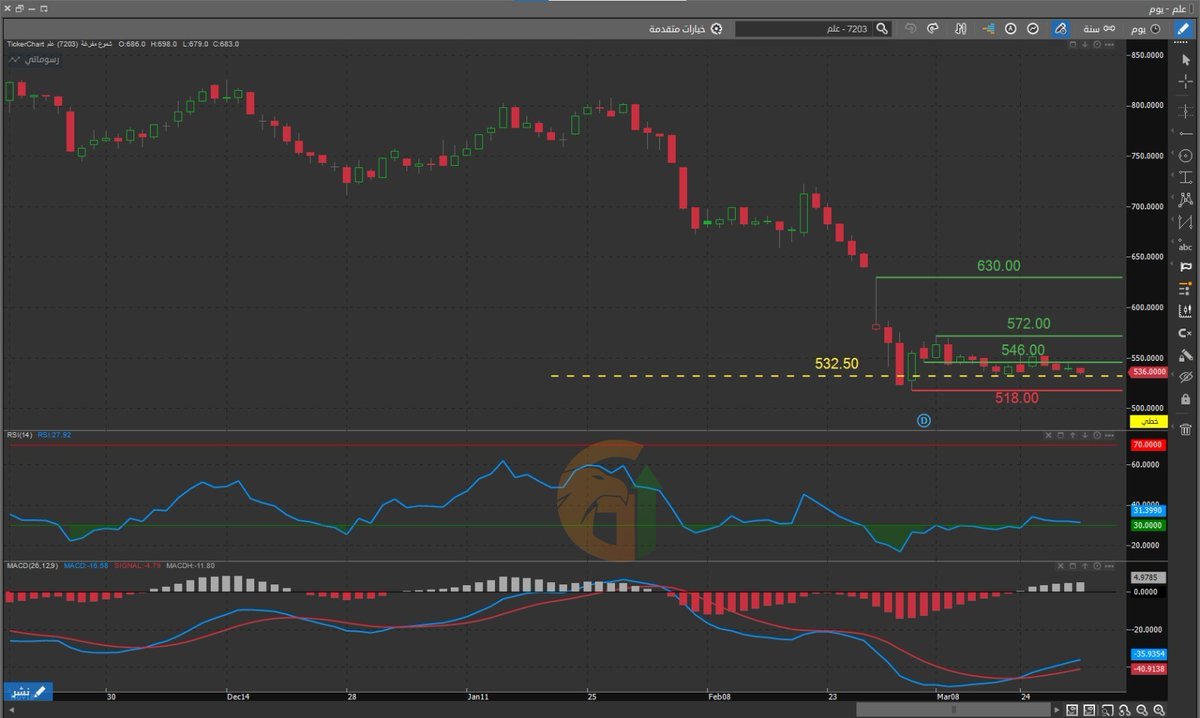Select the crosshair tool in right sidebar
Image resolution: width=1200 pixels, height=718 pixels.
pyautogui.click(x=1185, y=82)
